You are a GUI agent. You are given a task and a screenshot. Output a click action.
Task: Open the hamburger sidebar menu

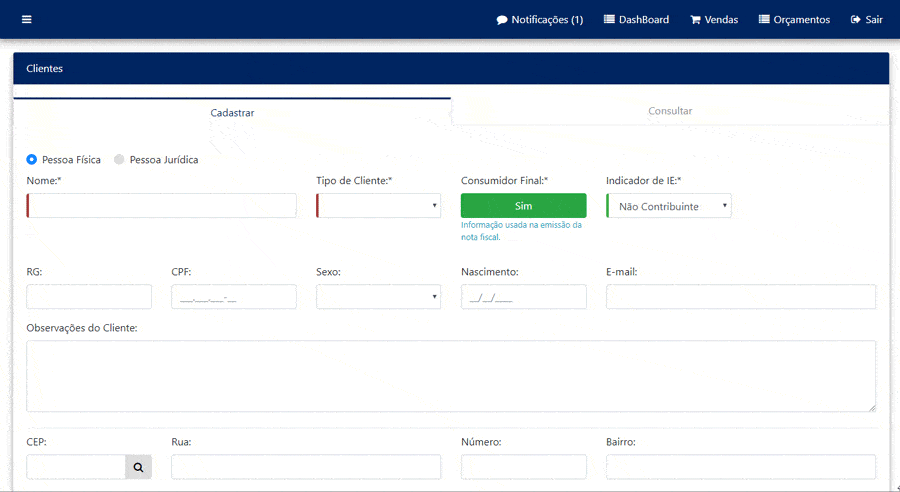coord(26,20)
